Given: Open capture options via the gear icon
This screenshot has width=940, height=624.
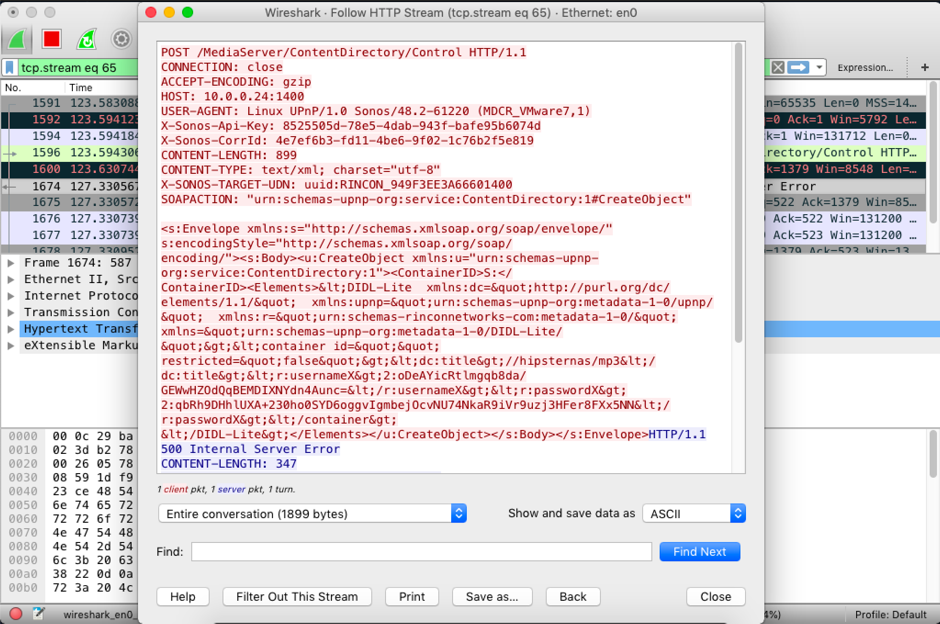Looking at the screenshot, I should pyautogui.click(x=121, y=40).
